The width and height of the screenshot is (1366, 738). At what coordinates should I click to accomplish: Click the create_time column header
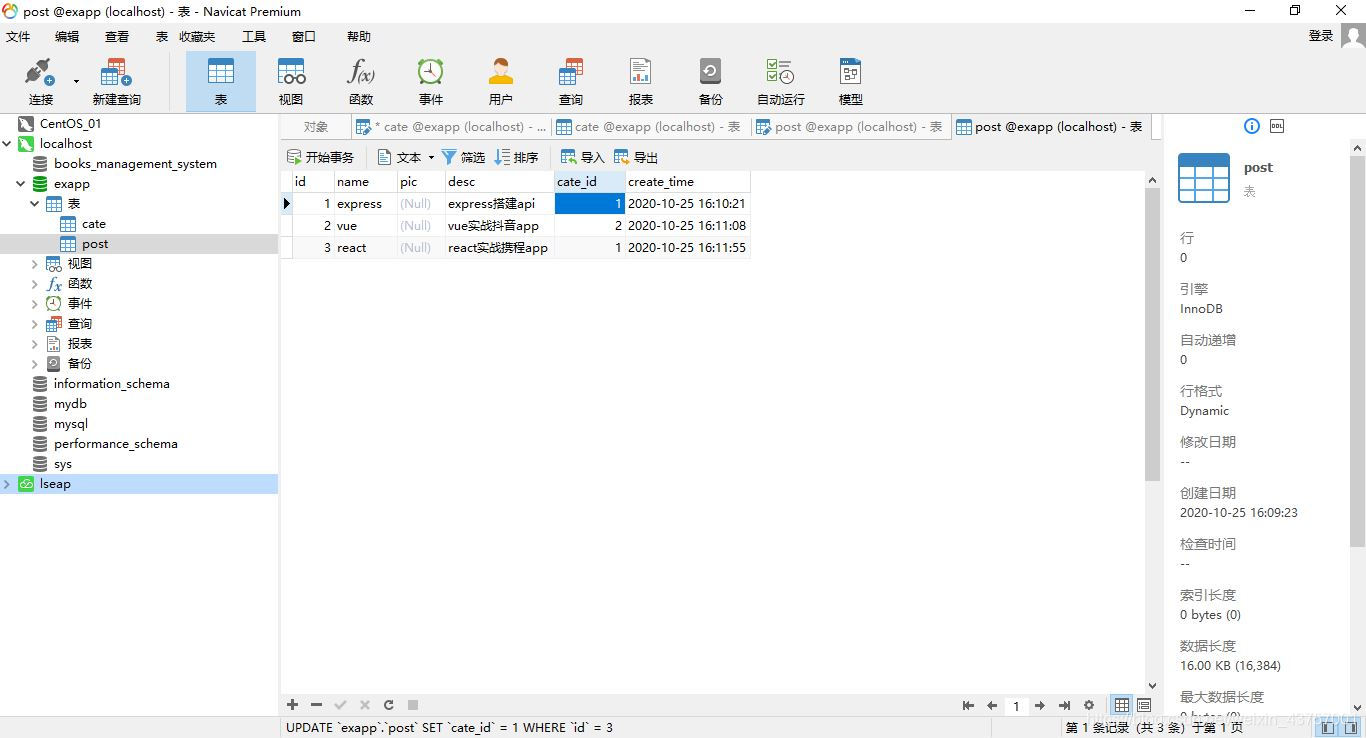tap(687, 182)
